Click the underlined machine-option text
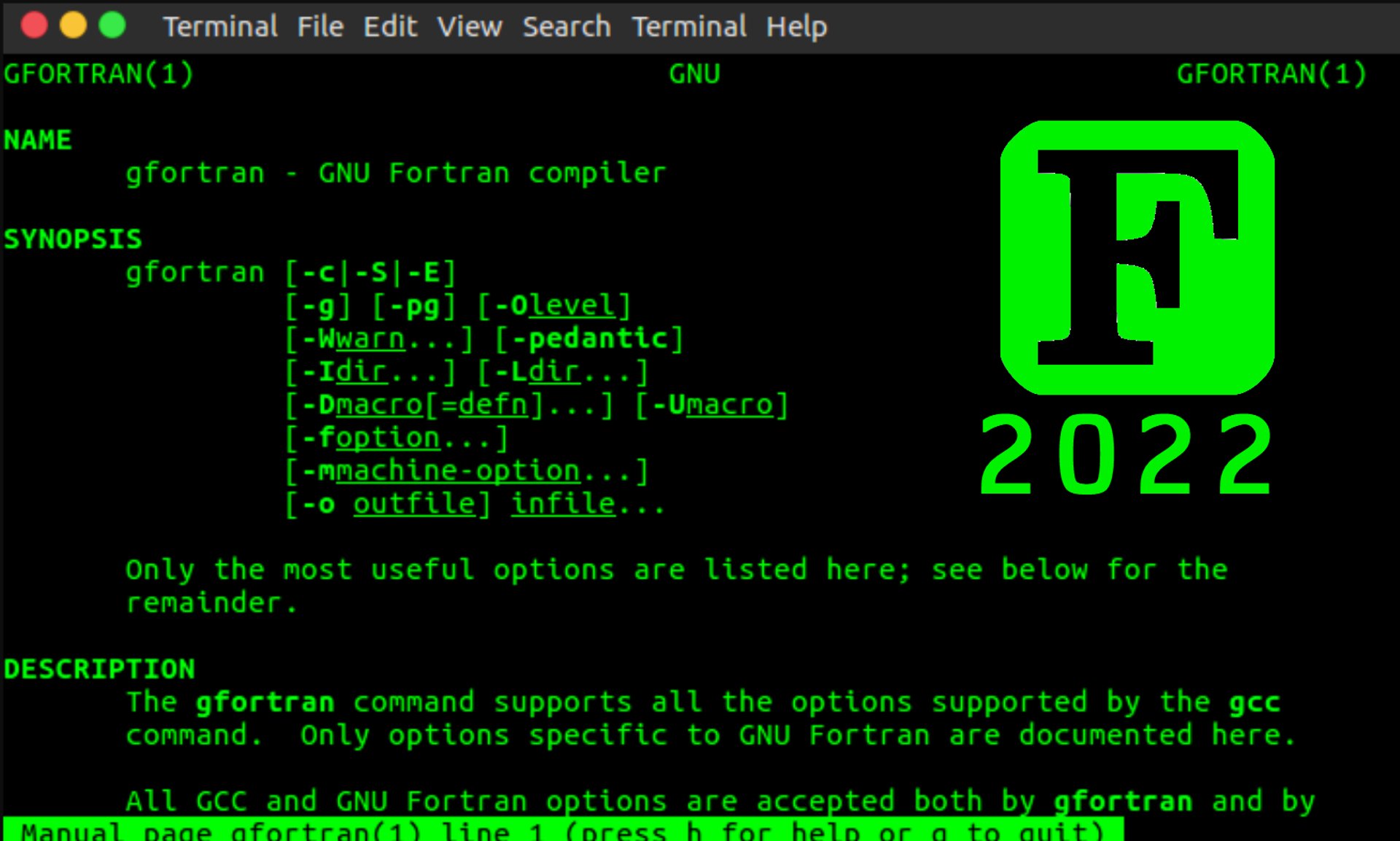 click(x=458, y=471)
